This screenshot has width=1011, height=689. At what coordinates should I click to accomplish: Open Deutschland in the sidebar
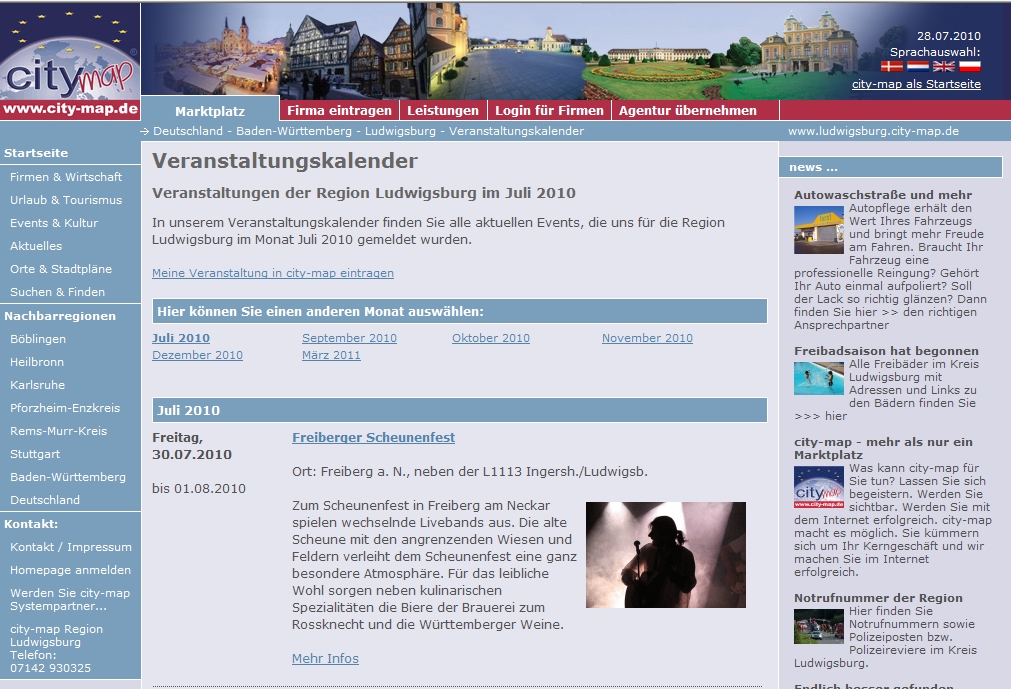tap(45, 500)
